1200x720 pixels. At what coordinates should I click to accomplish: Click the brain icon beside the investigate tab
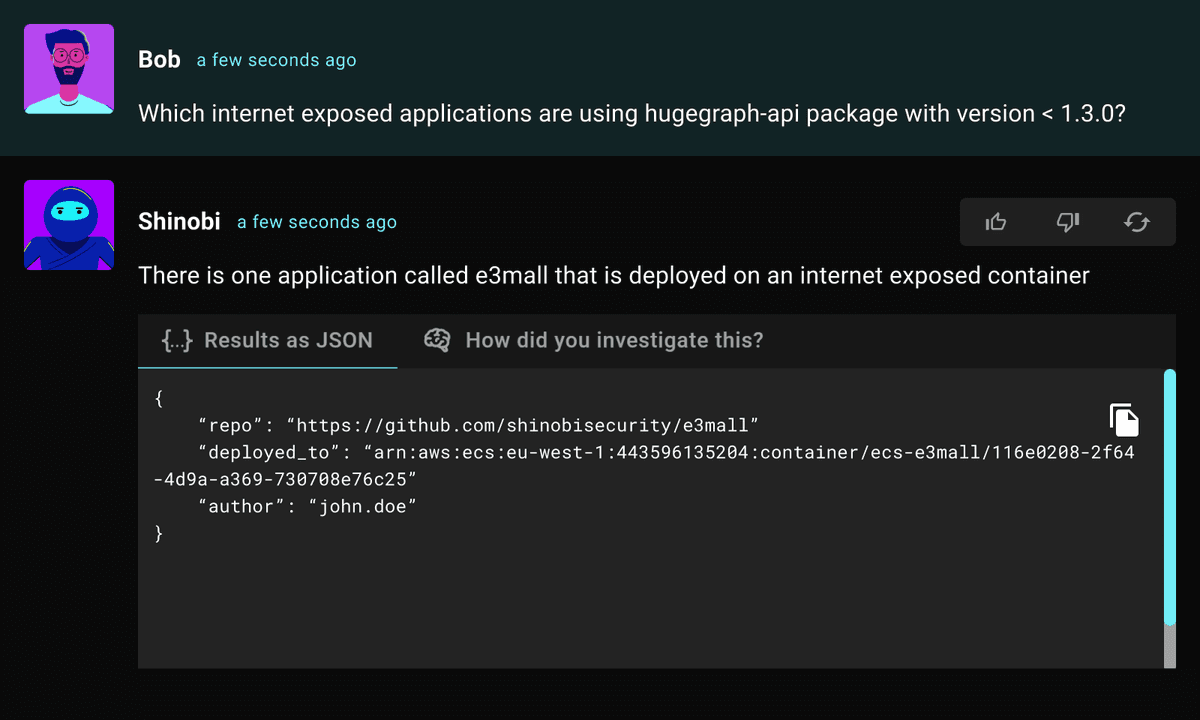[437, 340]
